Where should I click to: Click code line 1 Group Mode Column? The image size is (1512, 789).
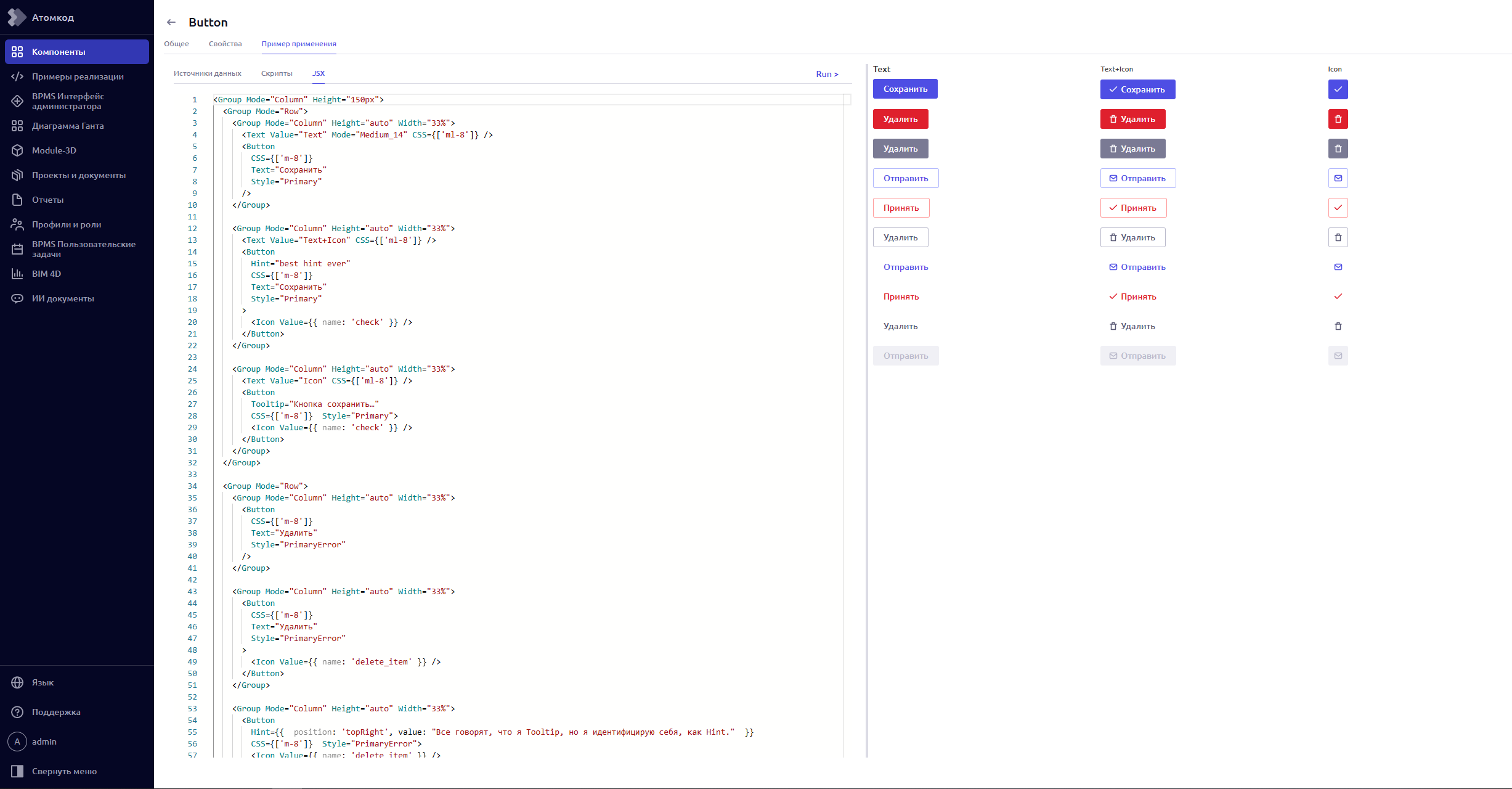click(x=298, y=99)
